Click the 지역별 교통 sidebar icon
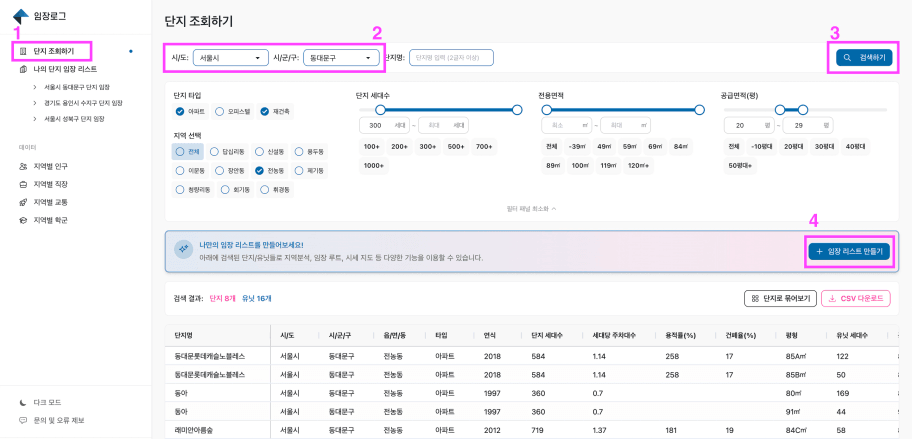The image size is (912, 439). pyautogui.click(x=23, y=202)
